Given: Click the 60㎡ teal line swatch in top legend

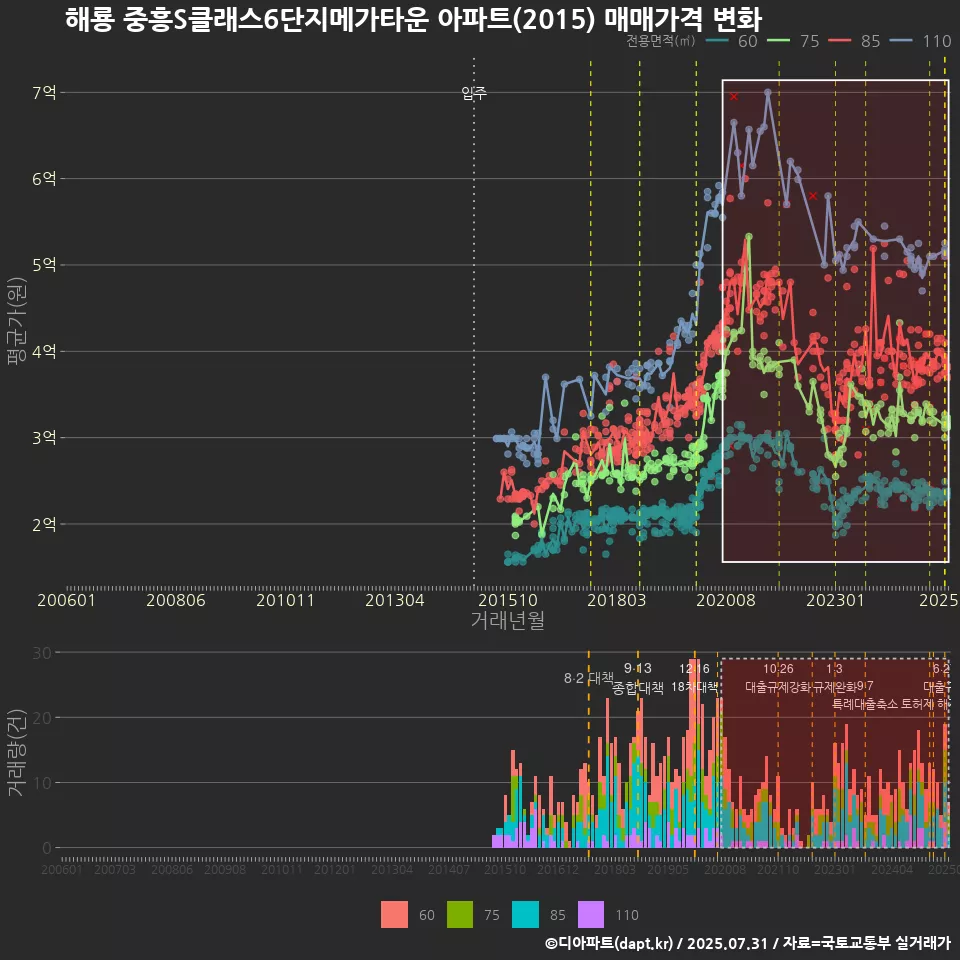Looking at the screenshot, I should 717,41.
